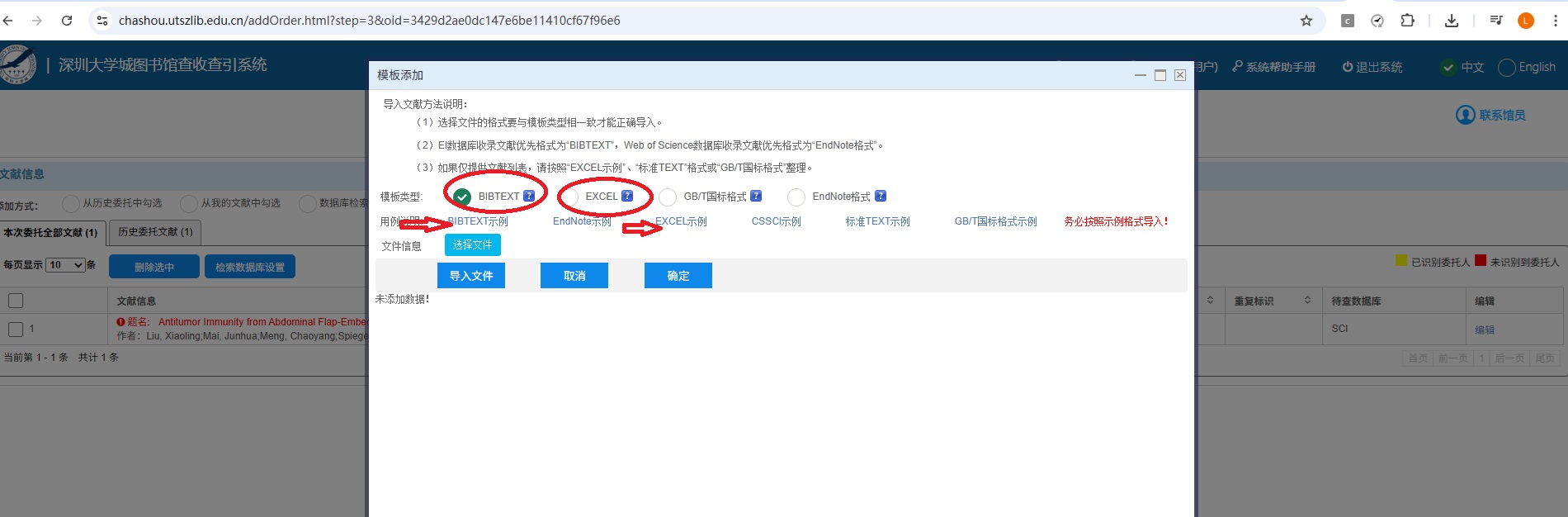This screenshot has height=517, width=1568.
Task: Open the browser extensions puzzle icon
Action: pos(1408,21)
